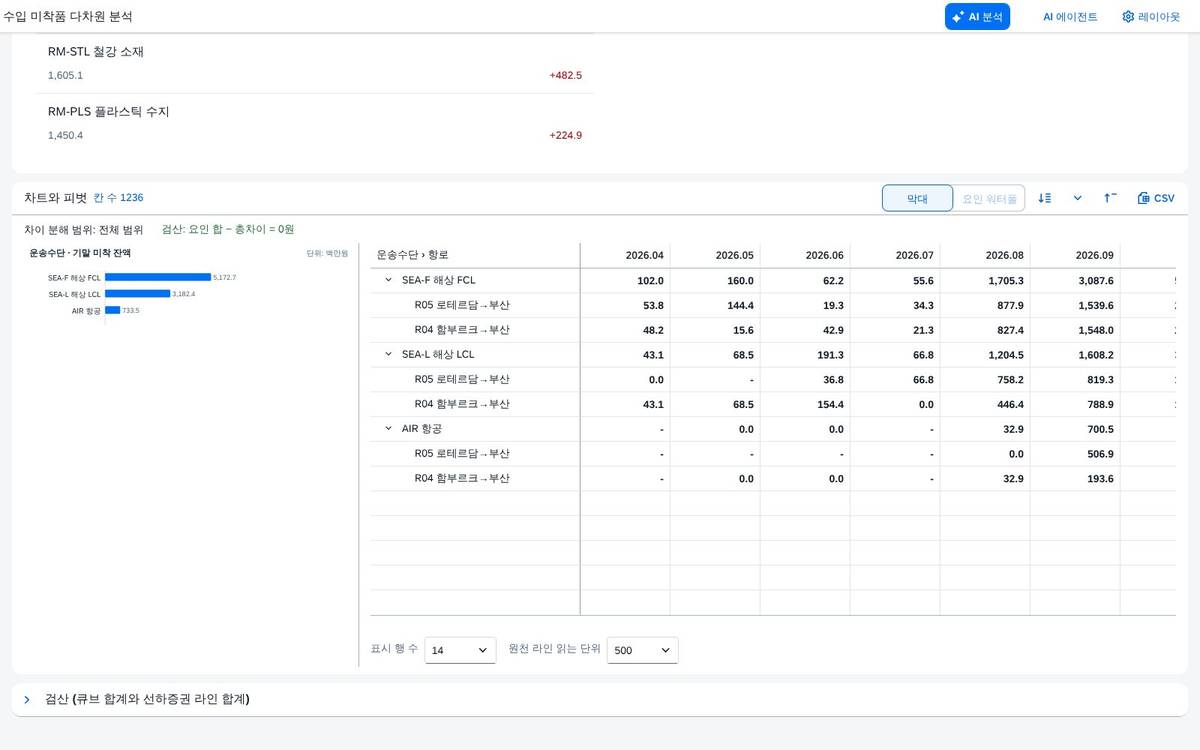This screenshot has width=1200, height=750.
Task: Open the chevron dropdown in chart toolbar
Action: [x=1077, y=198]
